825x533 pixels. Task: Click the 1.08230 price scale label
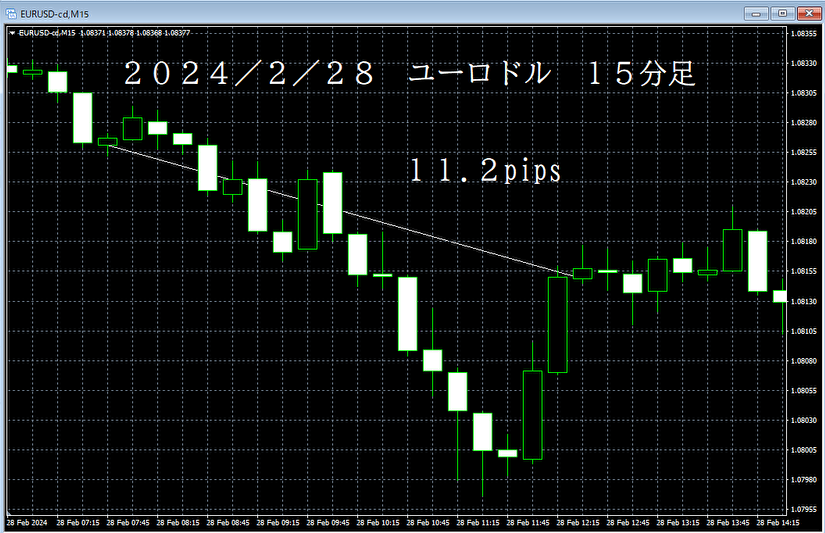[x=804, y=182]
